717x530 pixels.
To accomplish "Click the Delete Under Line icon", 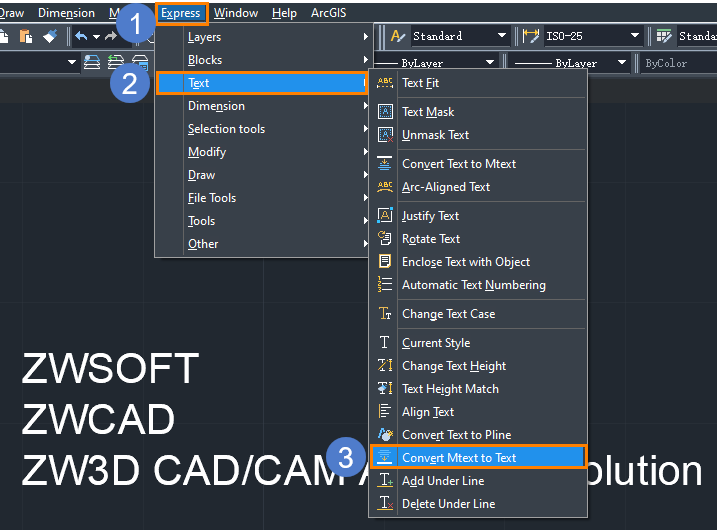I will pos(385,503).
